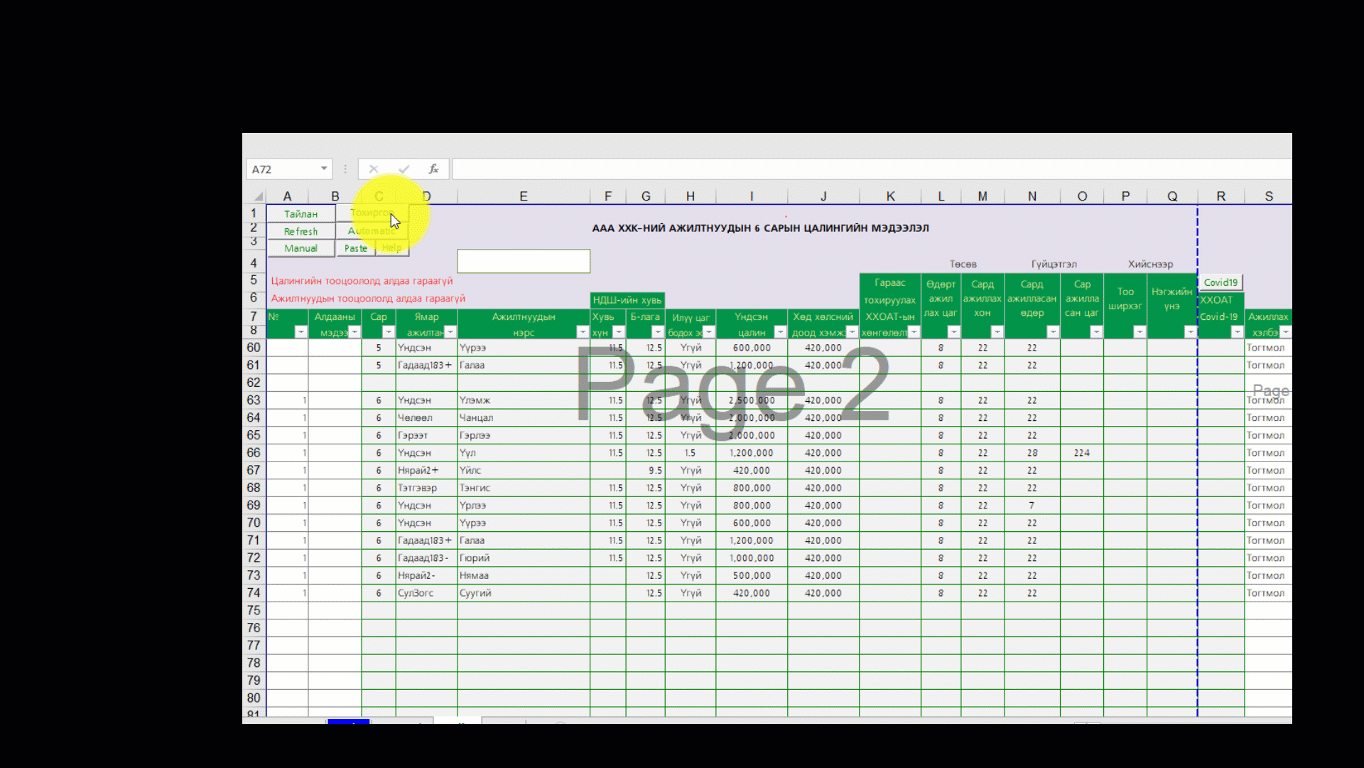Click the formula bar options dots handle

coord(346,170)
